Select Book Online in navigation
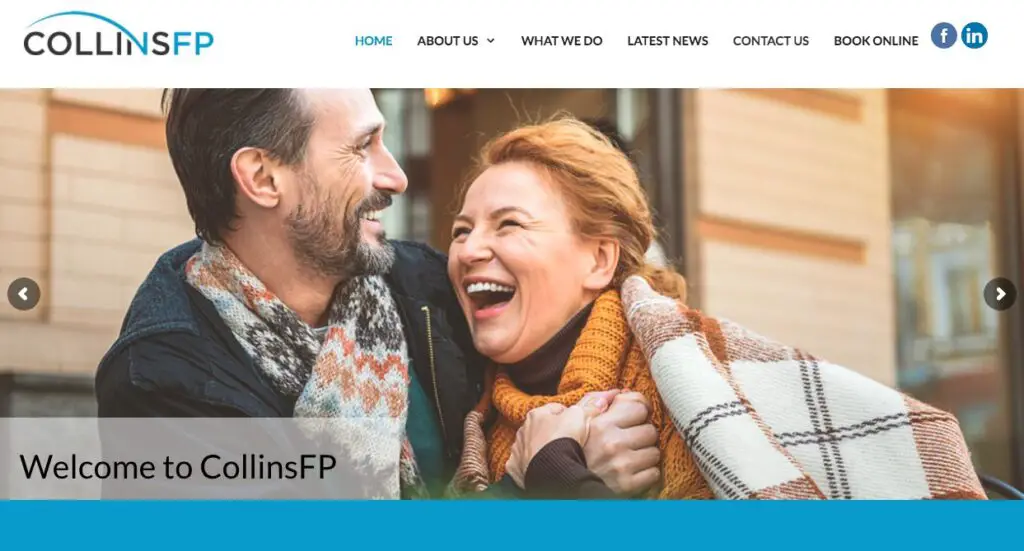Viewport: 1024px width, 551px height. tap(876, 40)
